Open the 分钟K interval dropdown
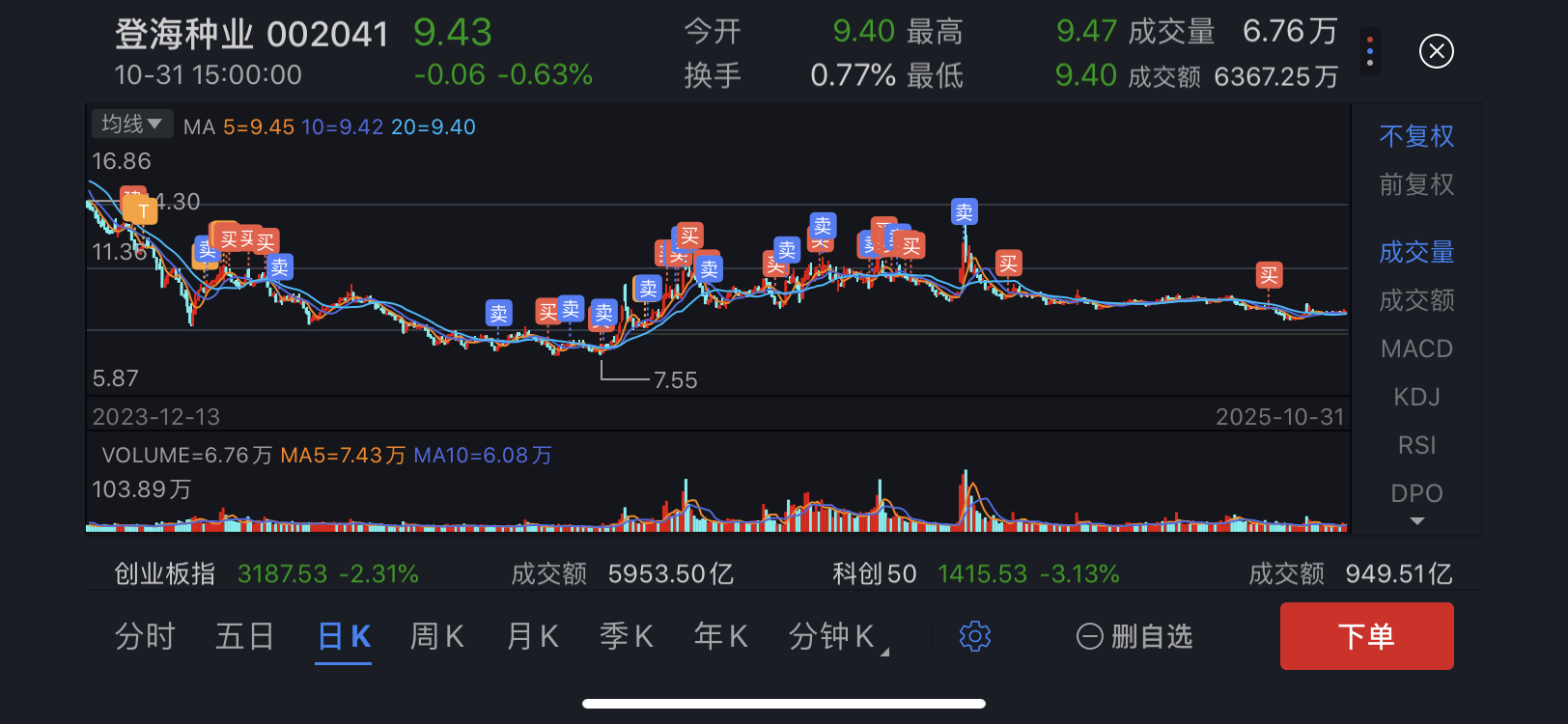Viewport: 1568px width, 724px height. 838,636
